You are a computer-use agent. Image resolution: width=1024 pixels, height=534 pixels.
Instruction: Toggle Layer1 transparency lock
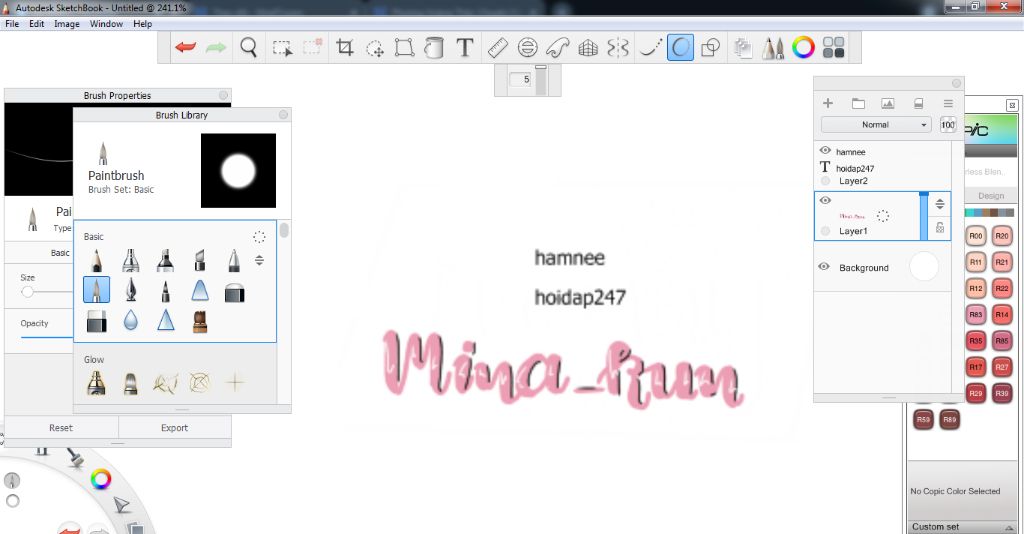click(940, 228)
